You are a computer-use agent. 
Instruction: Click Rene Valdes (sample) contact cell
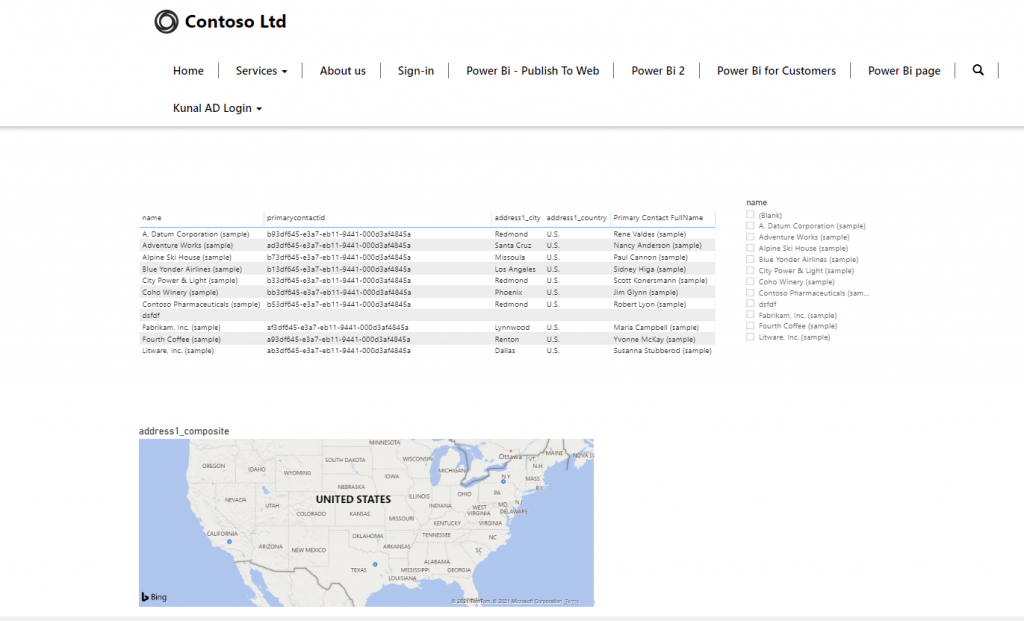pos(649,234)
